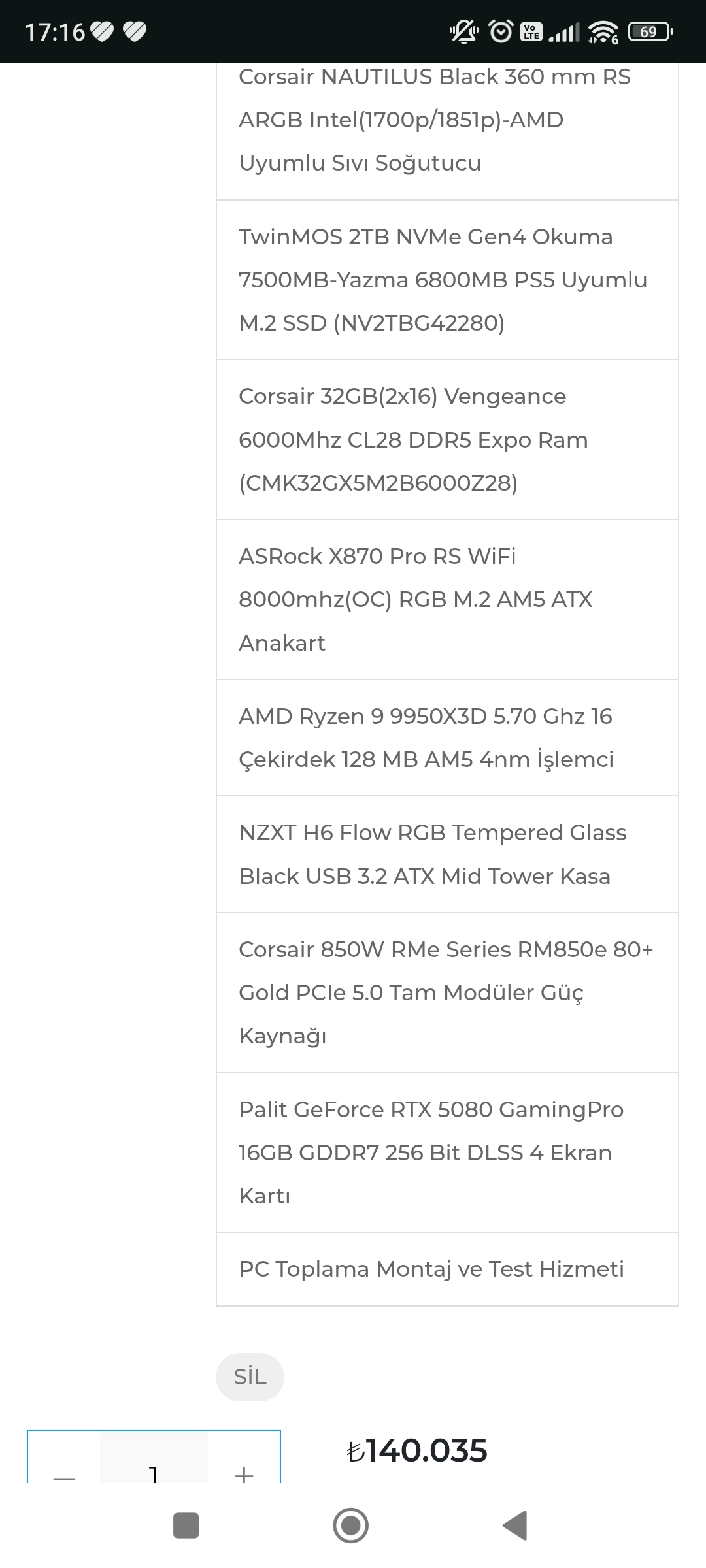
Task: Open the AMD Ryzen 9 9950X3D item
Action: click(x=426, y=738)
